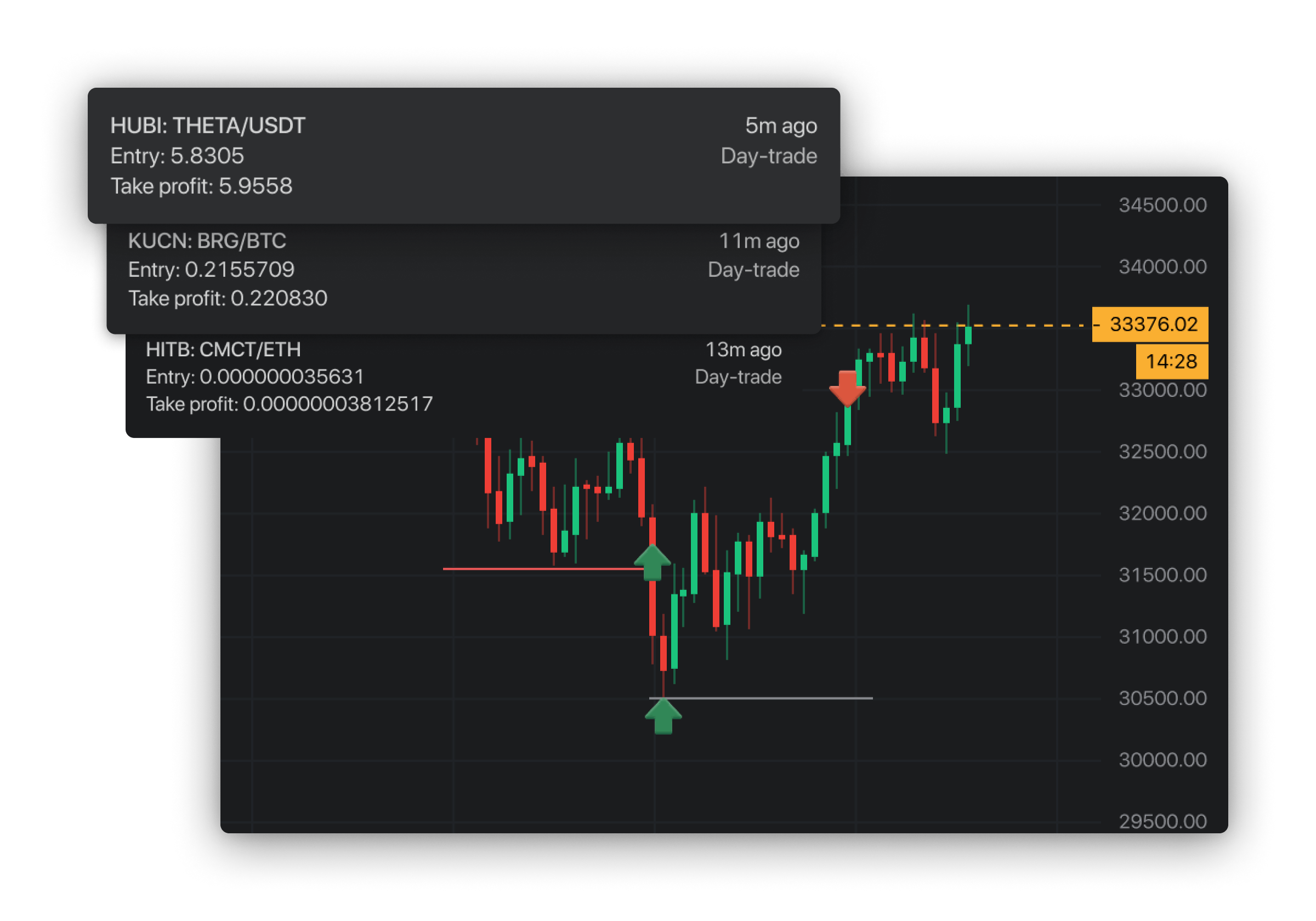Click the 33000.00 price axis label
1316x921 pixels.
1162,390
